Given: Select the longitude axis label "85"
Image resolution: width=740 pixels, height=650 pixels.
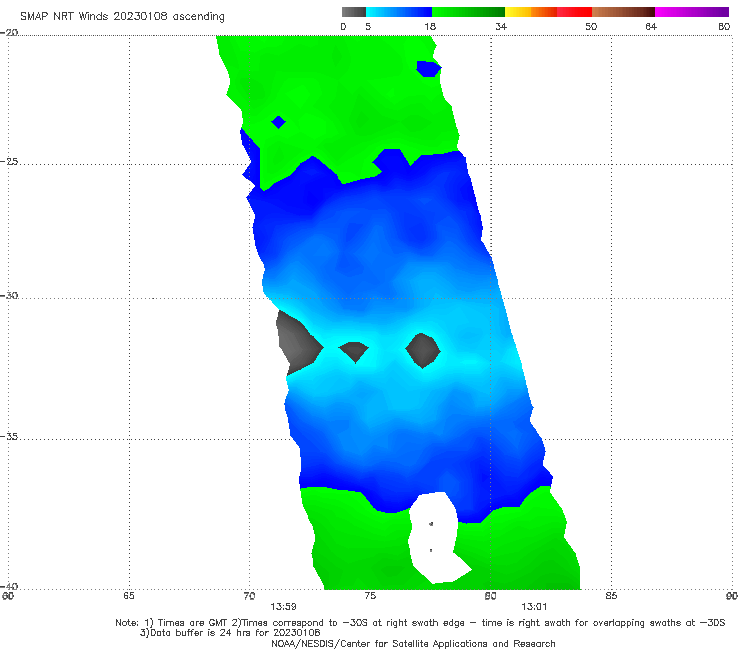Looking at the screenshot, I should click(611, 596).
